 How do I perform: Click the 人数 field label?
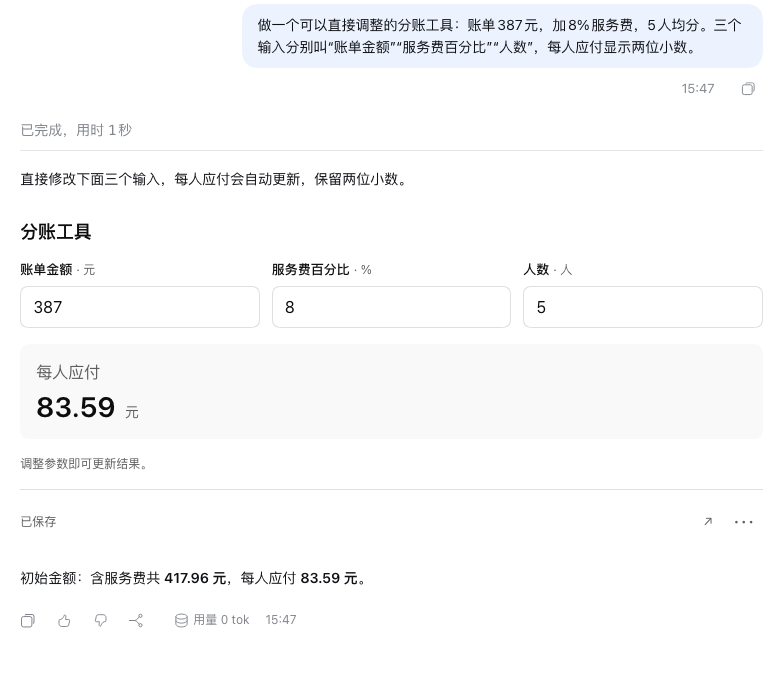536,270
